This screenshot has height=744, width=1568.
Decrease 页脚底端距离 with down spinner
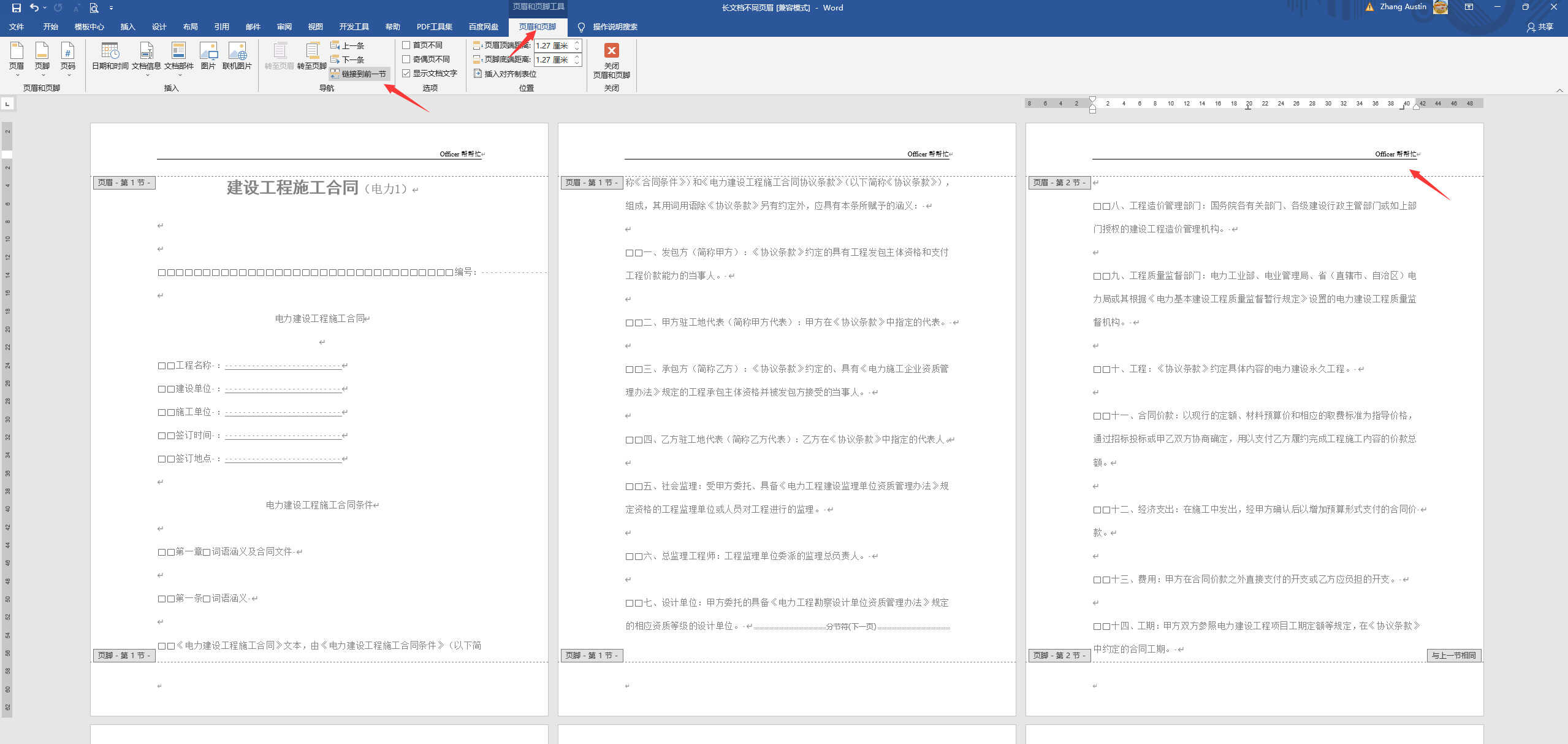577,63
